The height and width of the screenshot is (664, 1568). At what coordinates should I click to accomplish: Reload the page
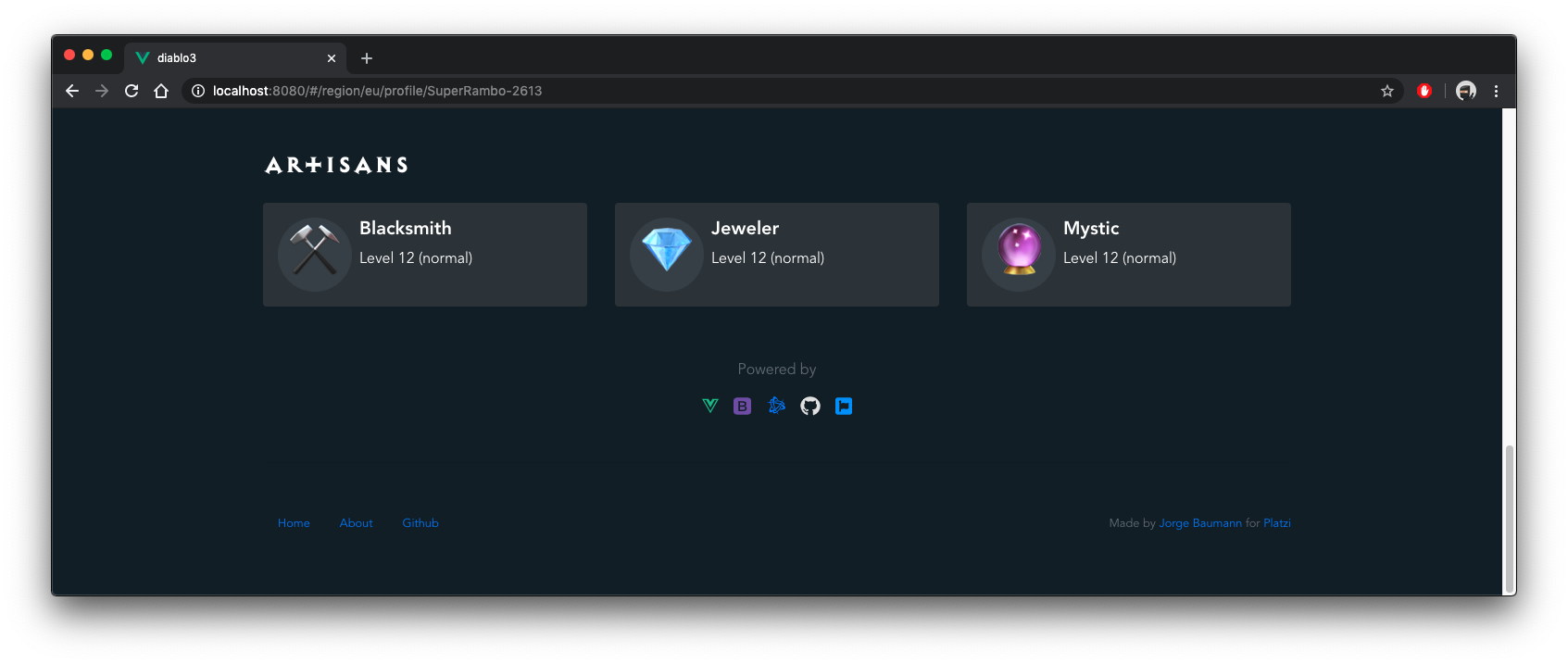tap(132, 91)
